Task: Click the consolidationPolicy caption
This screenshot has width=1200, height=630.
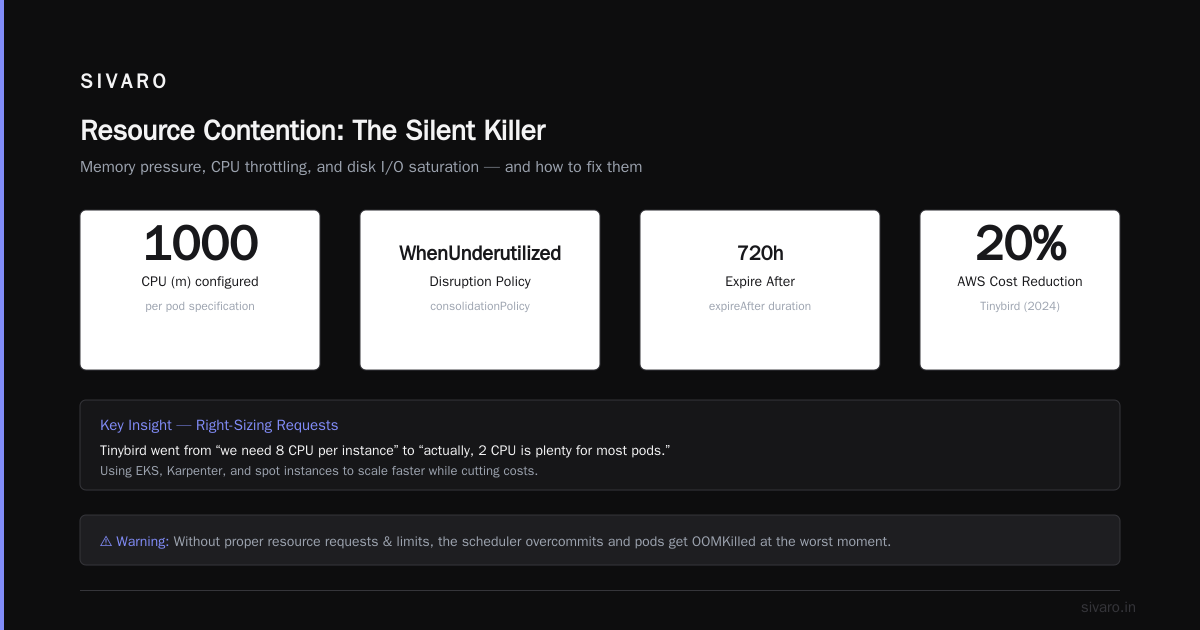Action: pyautogui.click(x=480, y=306)
